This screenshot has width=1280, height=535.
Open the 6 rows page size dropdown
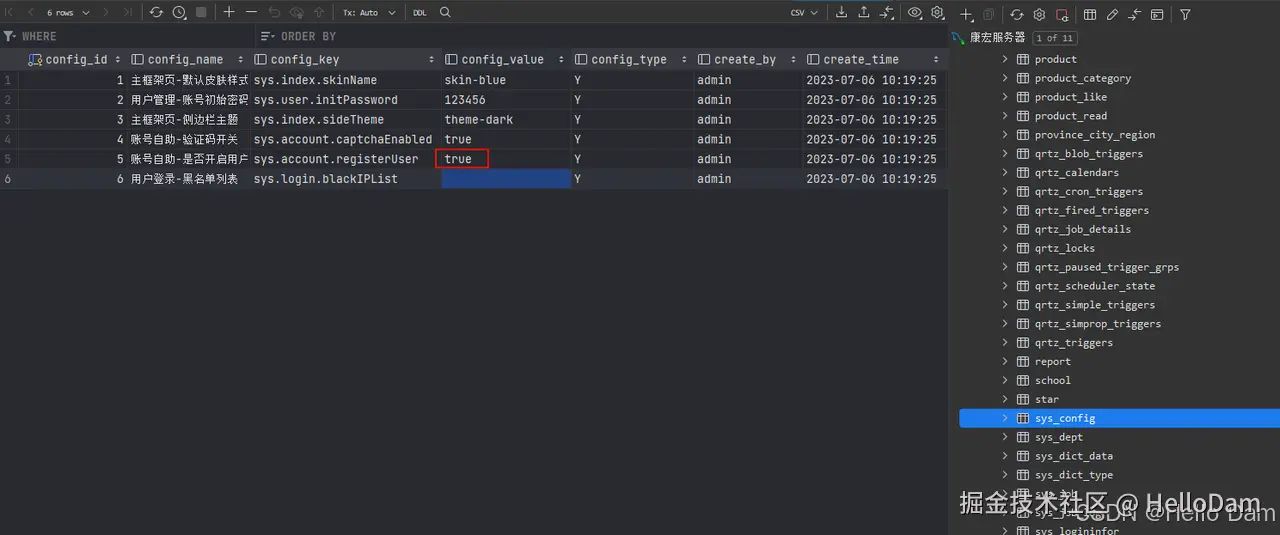(x=68, y=13)
